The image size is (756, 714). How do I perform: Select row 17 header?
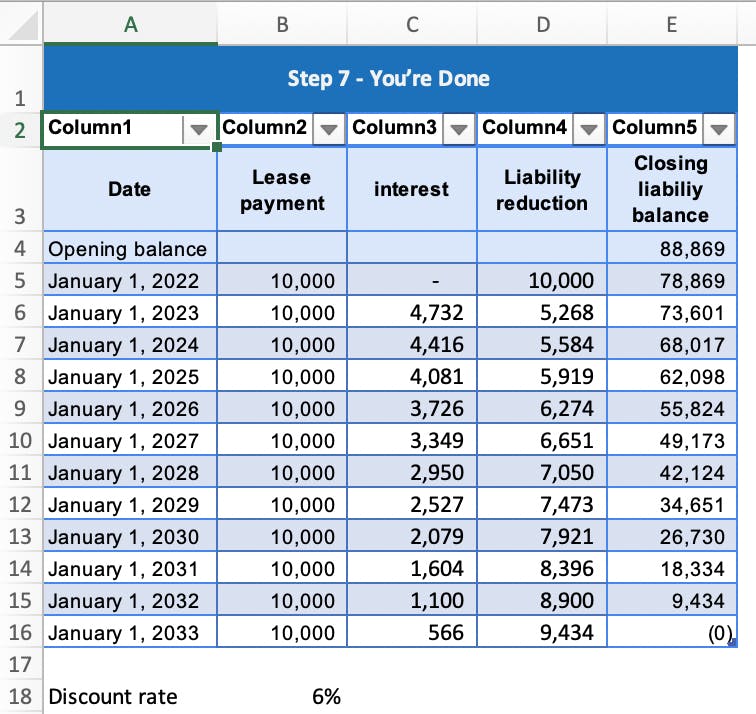click(x=21, y=665)
